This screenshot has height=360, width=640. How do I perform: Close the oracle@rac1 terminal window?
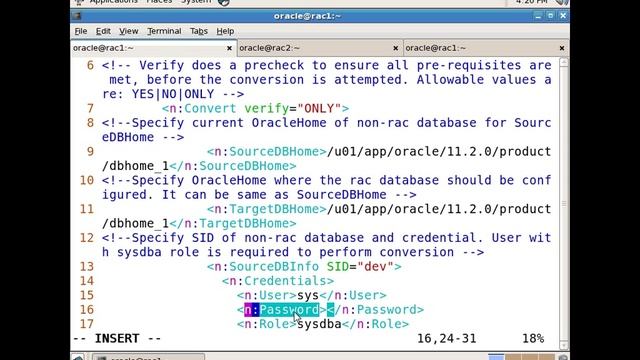tap(563, 16)
